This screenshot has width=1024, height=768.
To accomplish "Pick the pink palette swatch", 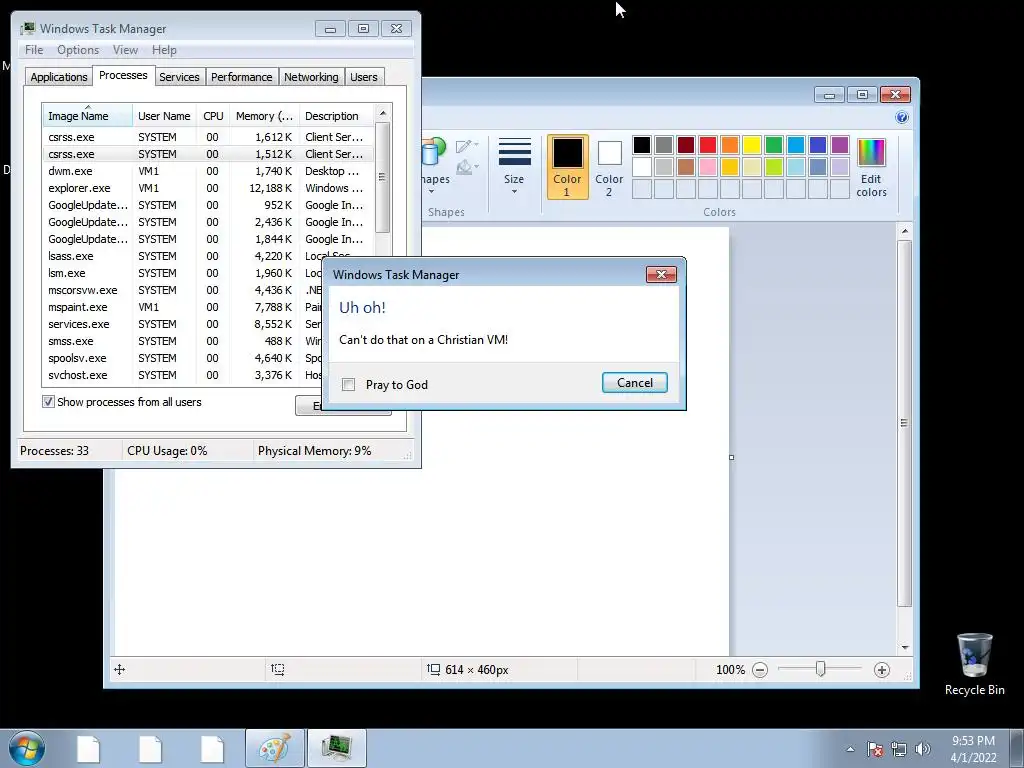I will 708,167.
